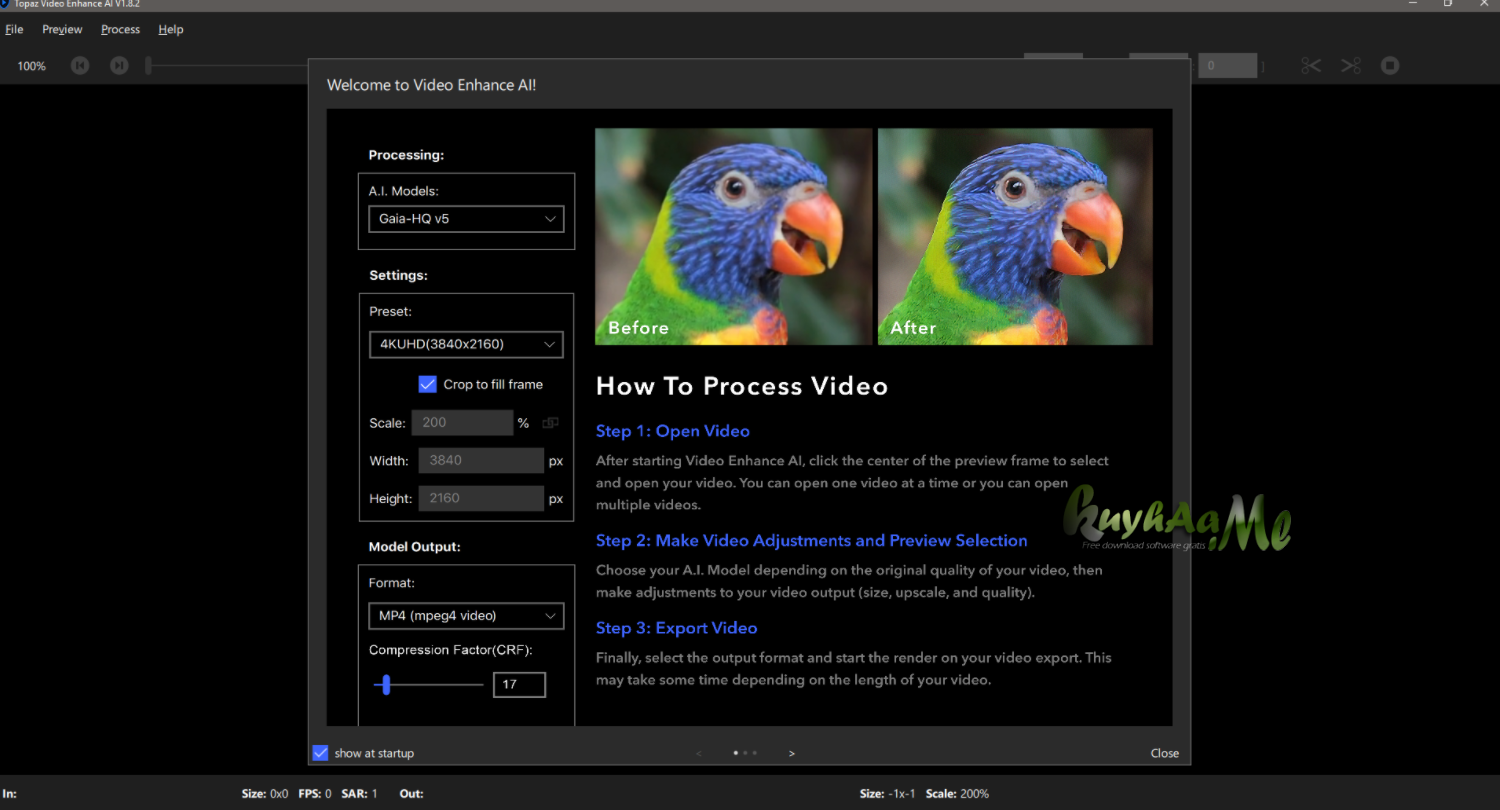
Task: Click the 100% zoom level text
Action: [x=32, y=66]
